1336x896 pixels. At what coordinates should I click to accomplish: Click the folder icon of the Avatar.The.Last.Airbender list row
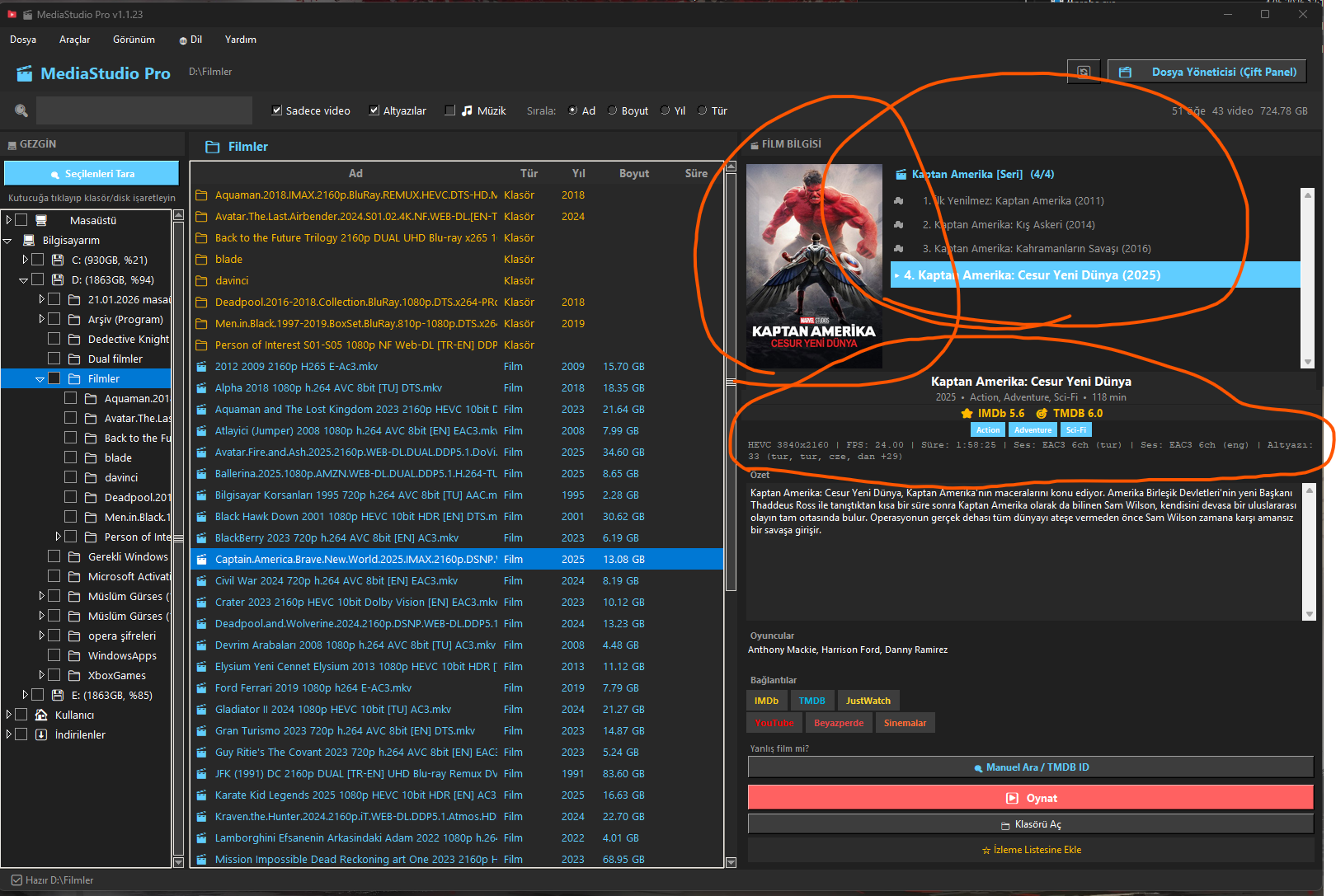[x=201, y=217]
